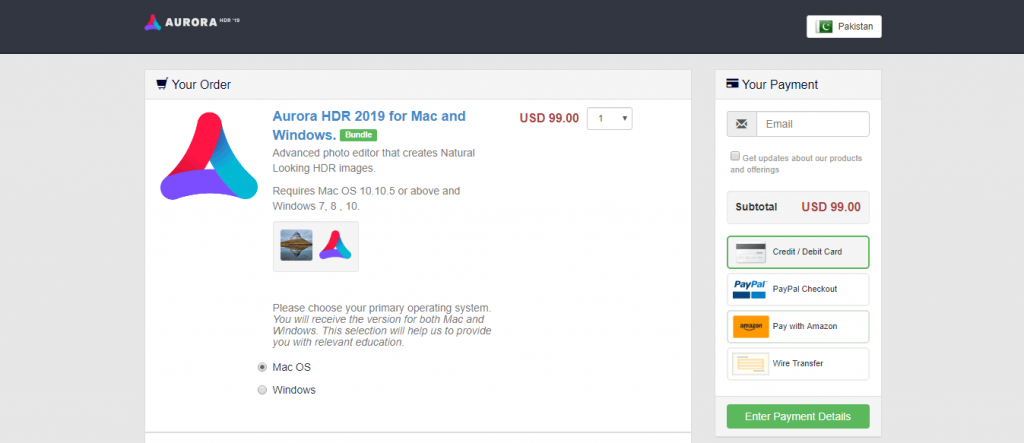This screenshot has width=1024, height=443.
Task: Click 'Please choose your primary operating system' text
Action: tap(381, 308)
